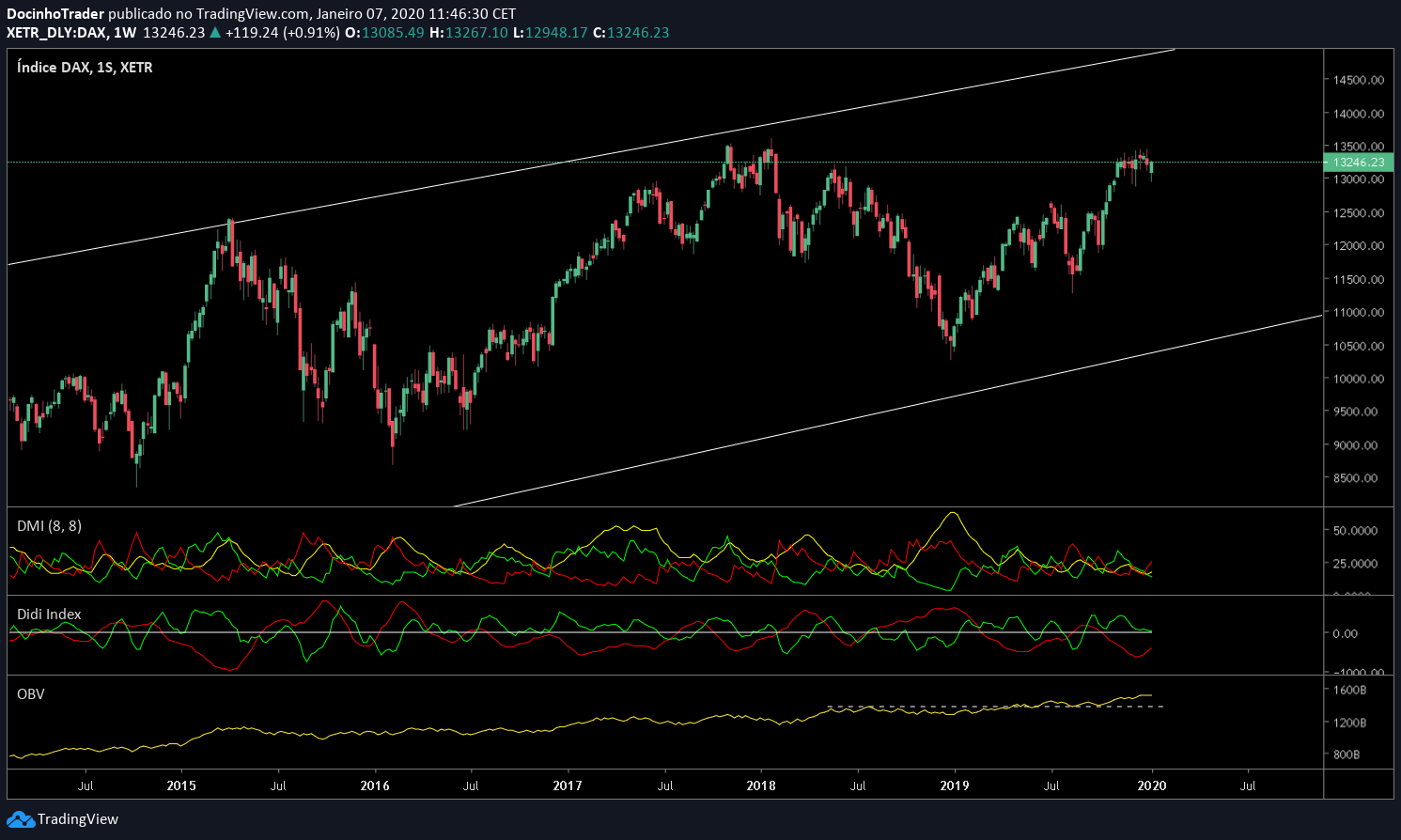Click the 2018 marker on the time axis

click(761, 786)
